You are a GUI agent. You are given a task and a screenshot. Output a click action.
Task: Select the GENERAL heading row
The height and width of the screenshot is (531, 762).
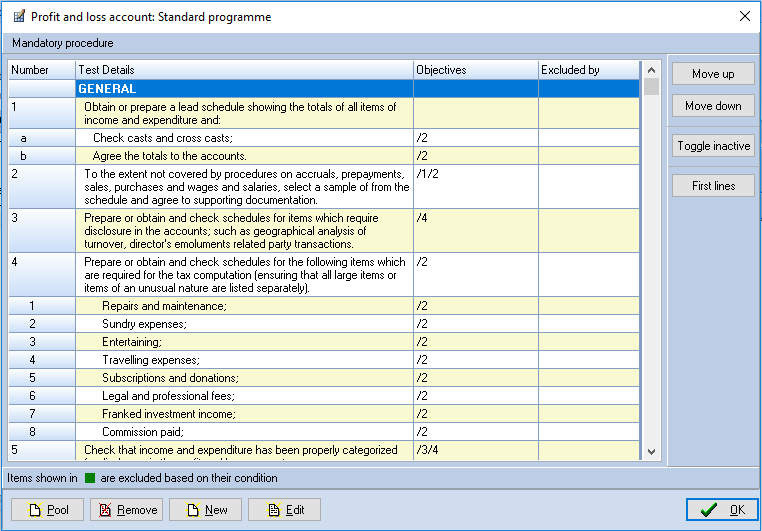click(x=324, y=88)
